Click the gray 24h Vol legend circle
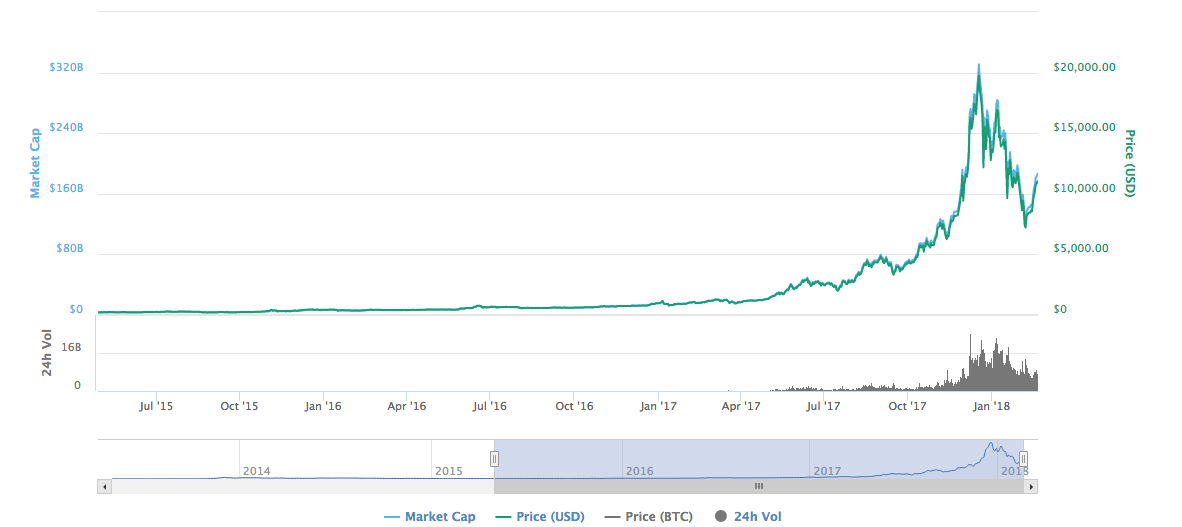The width and height of the screenshot is (1182, 527). pyautogui.click(x=721, y=517)
